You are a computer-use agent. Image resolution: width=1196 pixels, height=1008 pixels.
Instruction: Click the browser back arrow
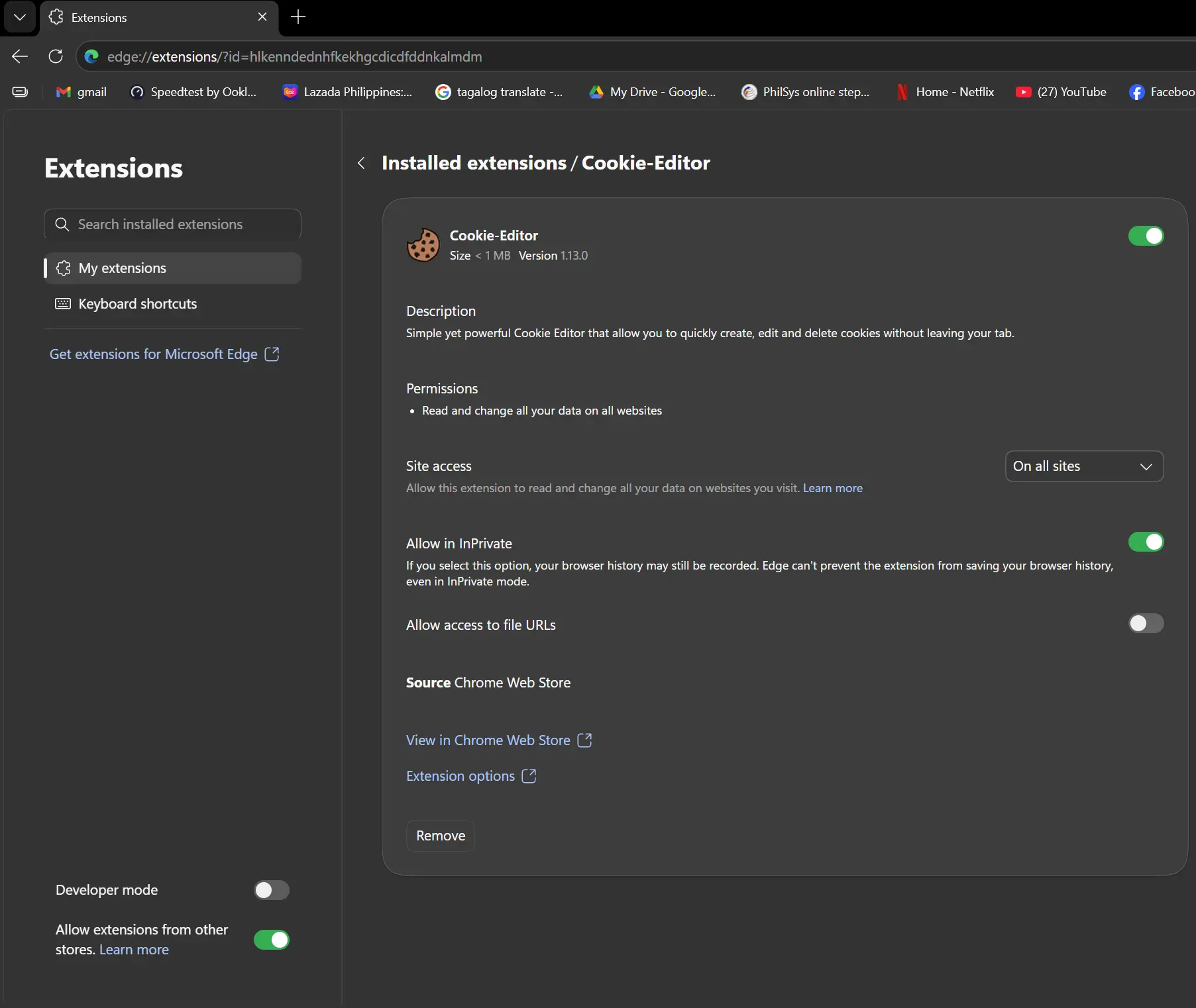pyautogui.click(x=20, y=56)
